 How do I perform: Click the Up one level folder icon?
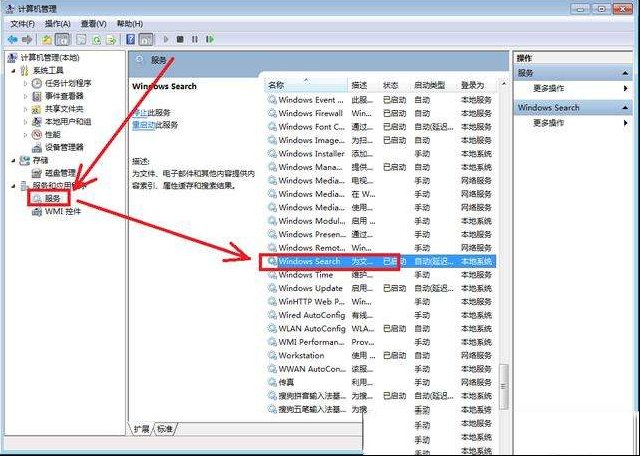[47, 39]
